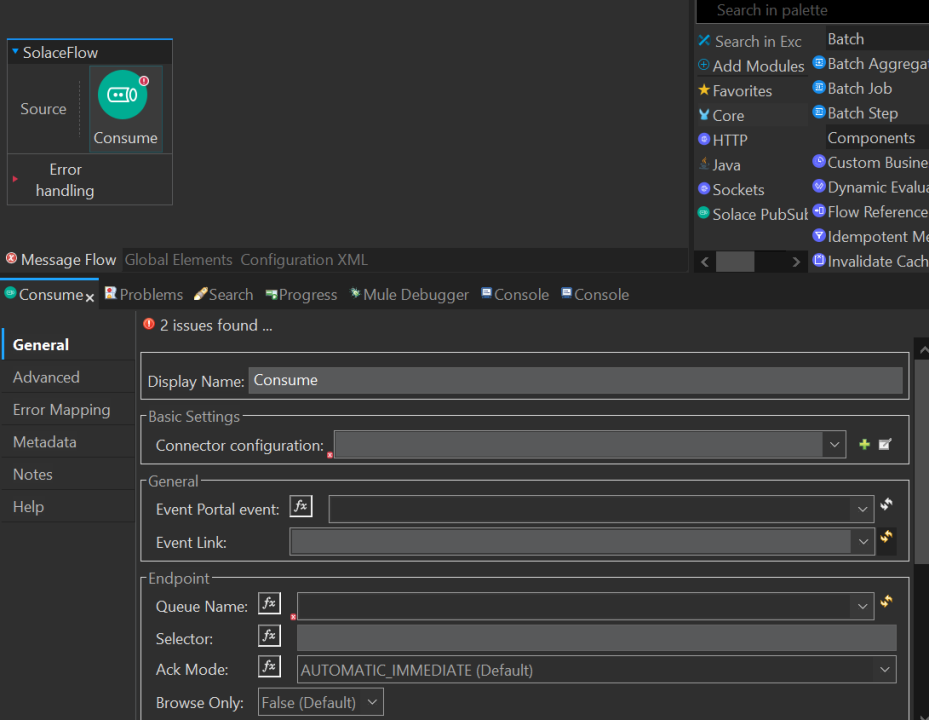
Task: Open Search in Exchange from the palette
Action: (751, 41)
